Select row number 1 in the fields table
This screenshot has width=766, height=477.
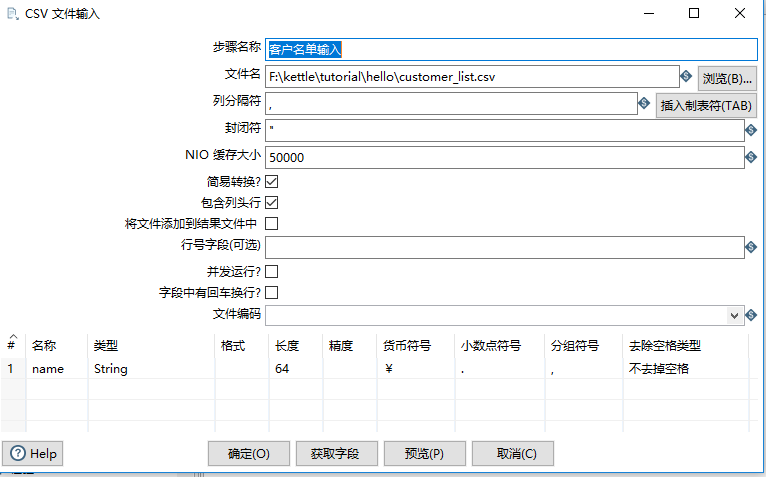coord(13,369)
